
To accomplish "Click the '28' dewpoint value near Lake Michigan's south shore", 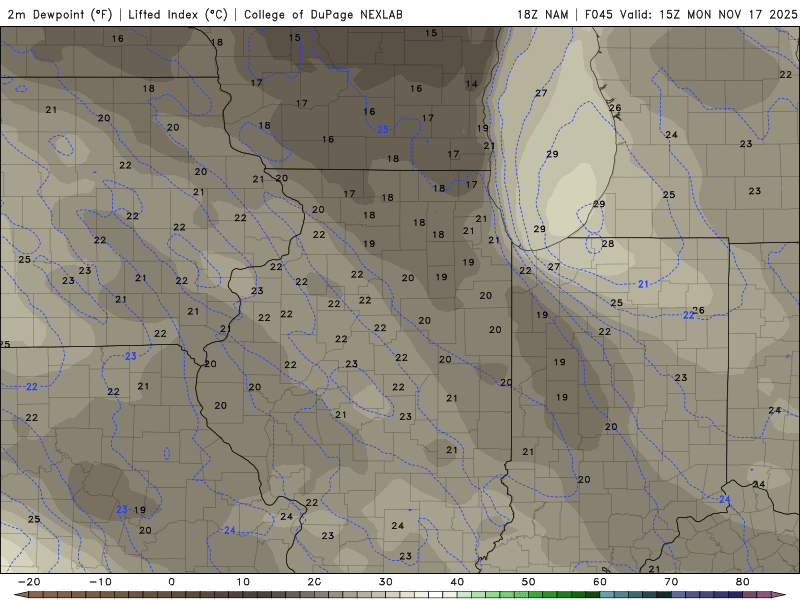I will coord(608,243).
